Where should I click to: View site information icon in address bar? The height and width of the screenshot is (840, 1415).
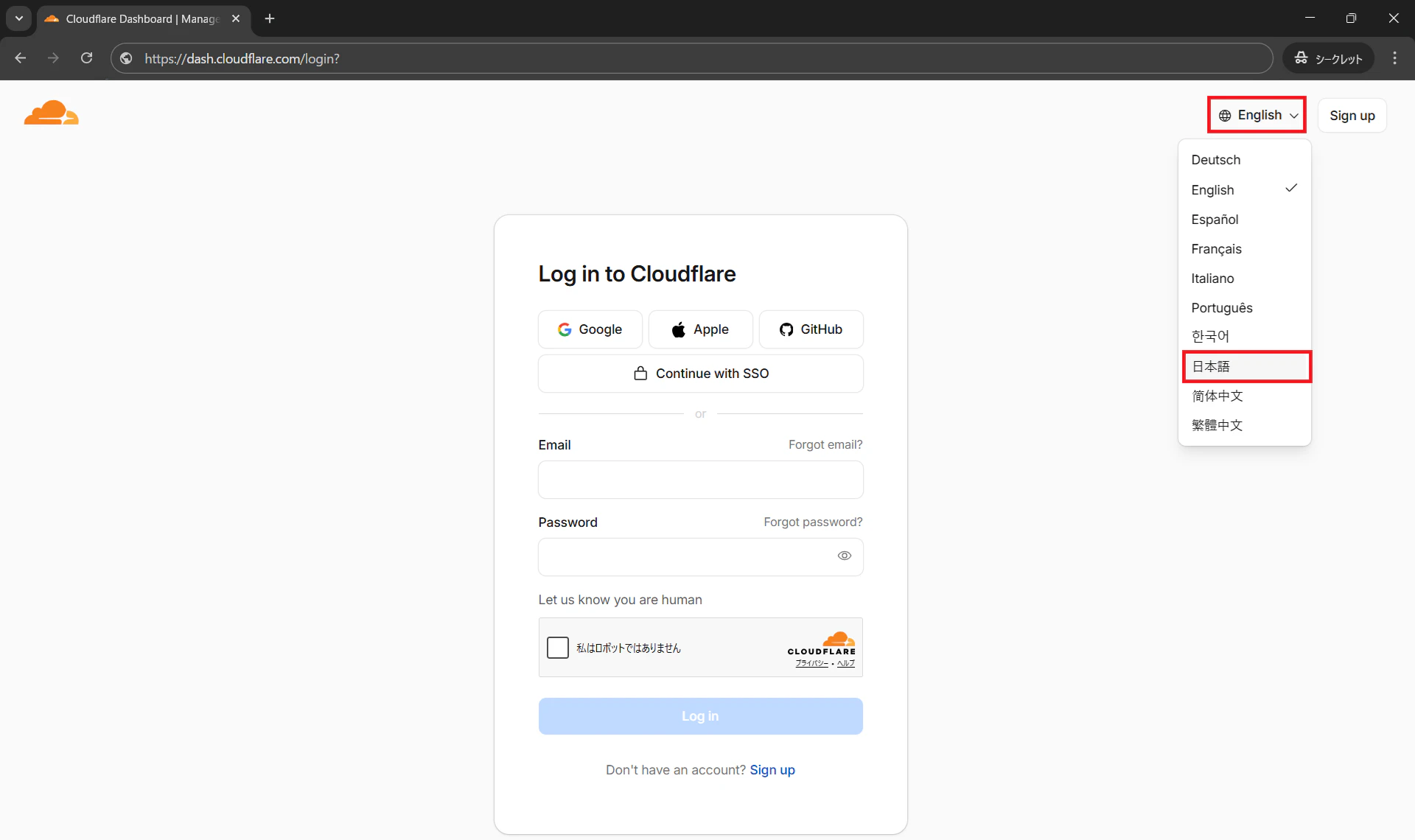point(126,58)
